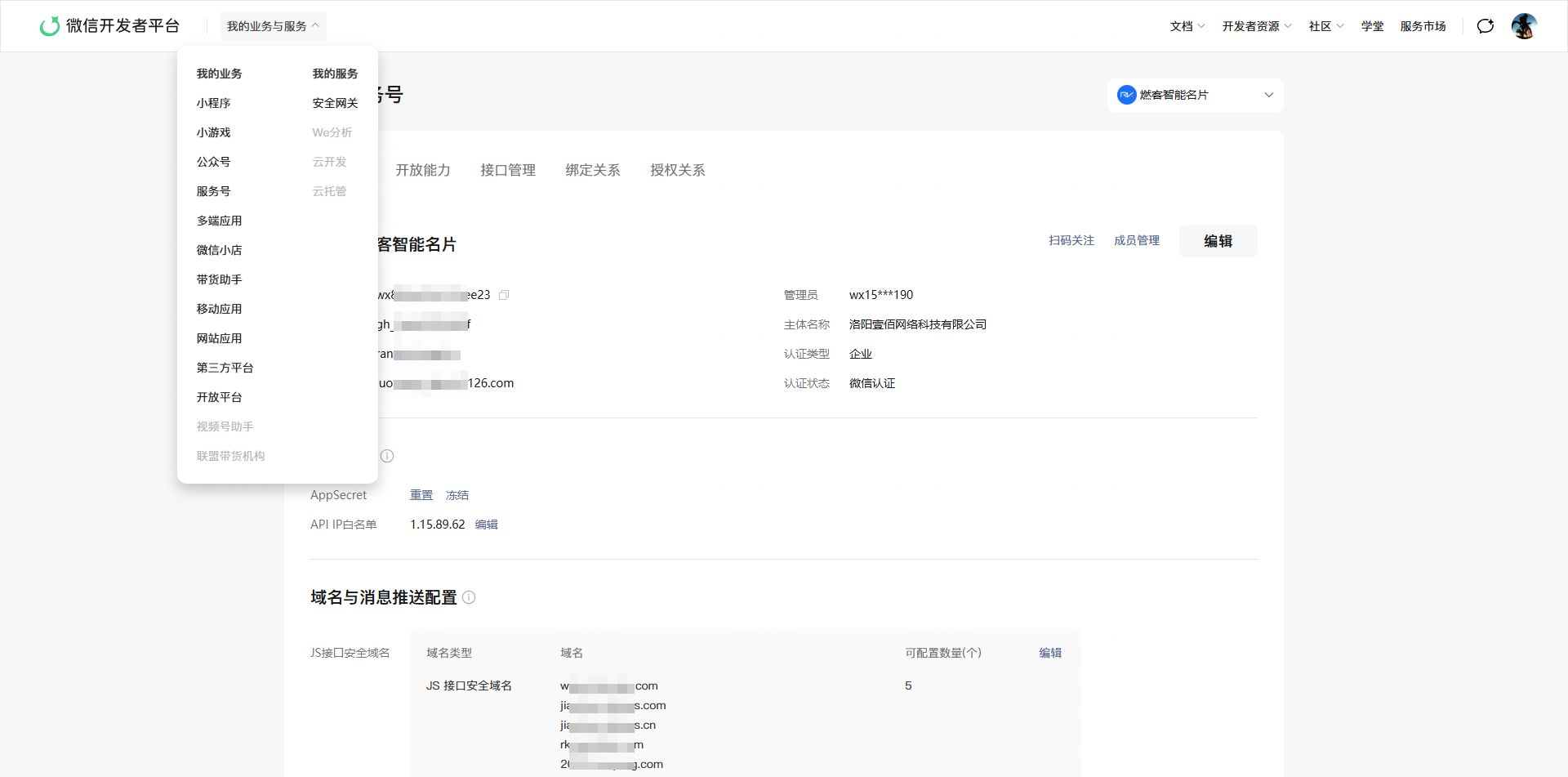This screenshot has width=1568, height=777.
Task: Expand the 社区 dropdown menu
Action: coord(1326,26)
